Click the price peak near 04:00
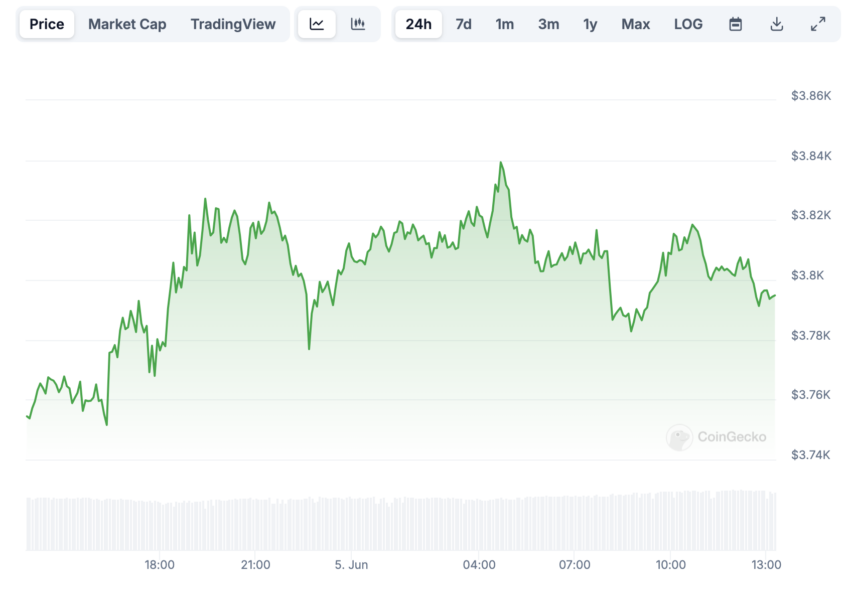Image resolution: width=850 pixels, height=591 pixels. point(500,163)
